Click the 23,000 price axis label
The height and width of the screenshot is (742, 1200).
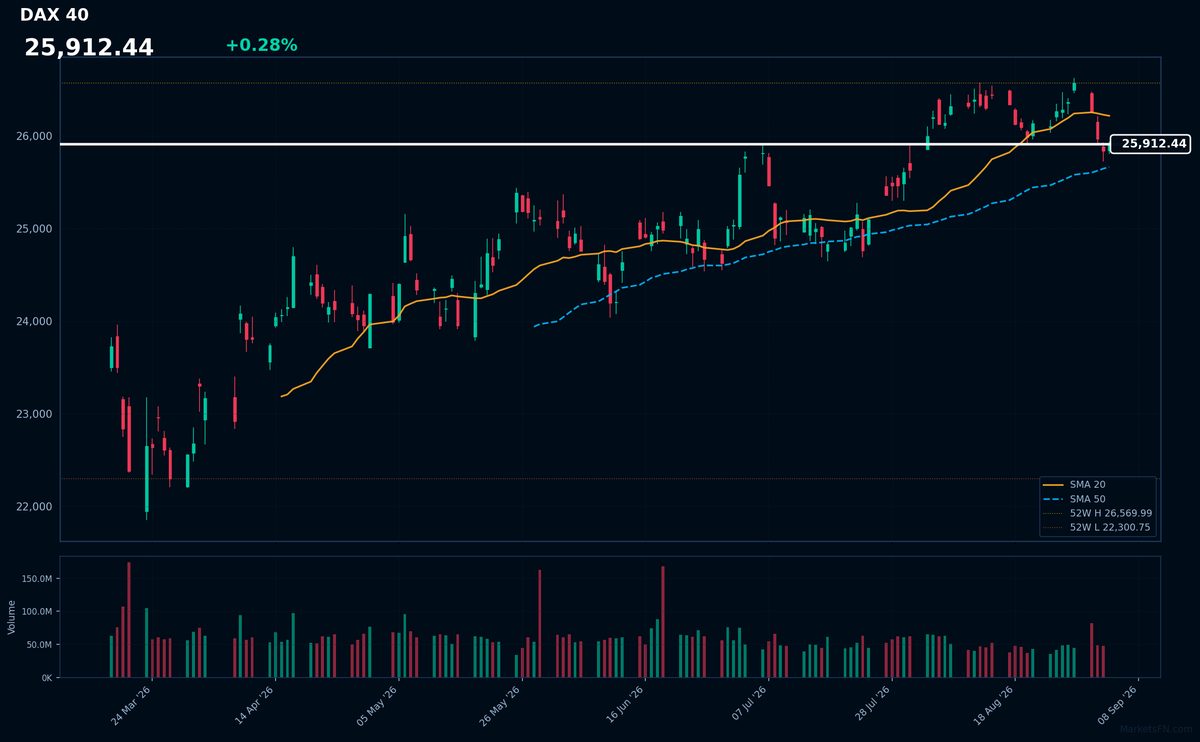[x=34, y=414]
